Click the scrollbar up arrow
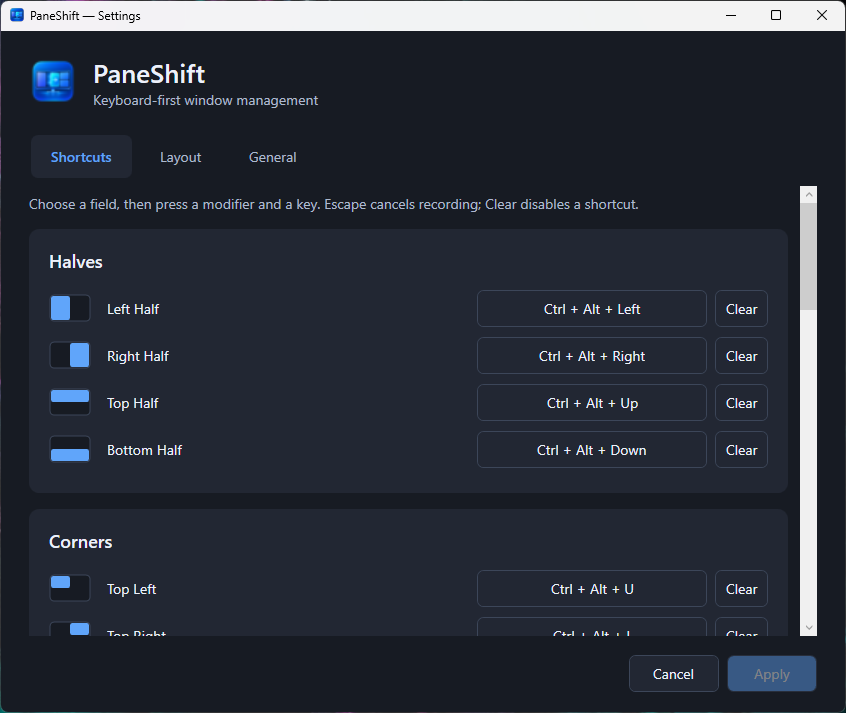 808,194
